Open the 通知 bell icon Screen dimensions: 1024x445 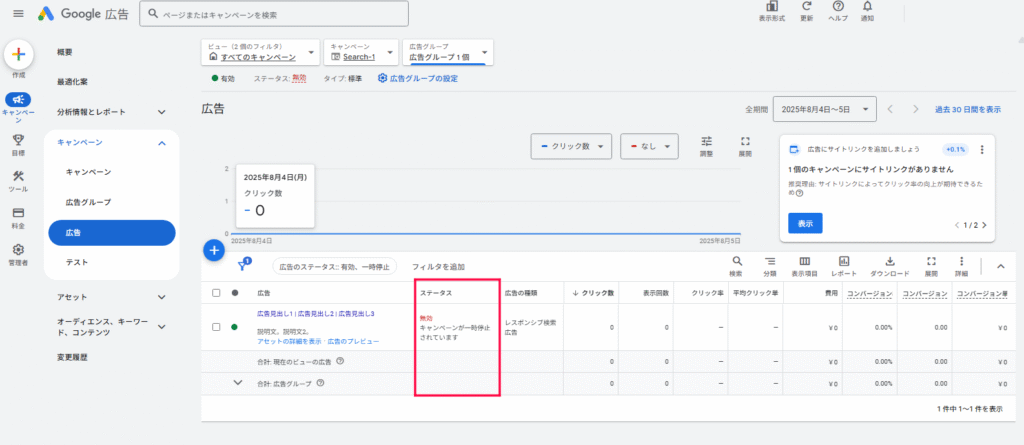[x=867, y=11]
